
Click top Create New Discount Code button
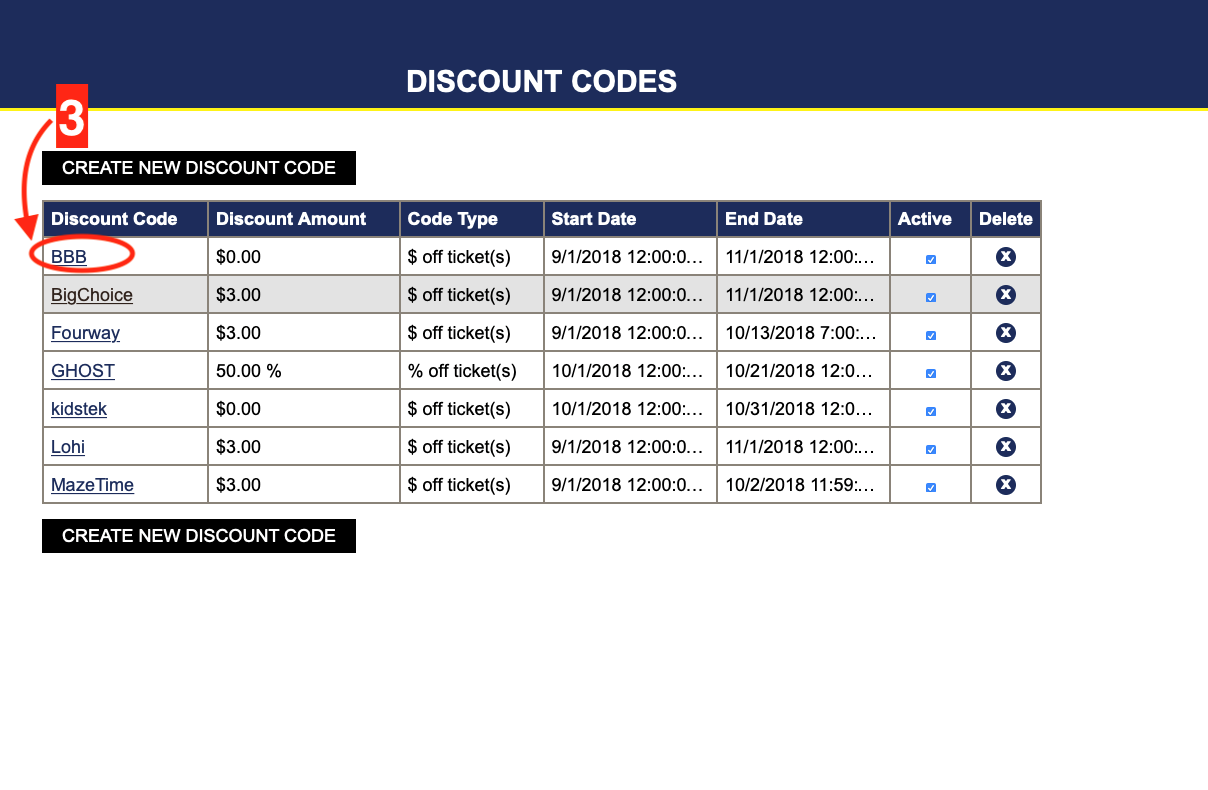coord(199,168)
